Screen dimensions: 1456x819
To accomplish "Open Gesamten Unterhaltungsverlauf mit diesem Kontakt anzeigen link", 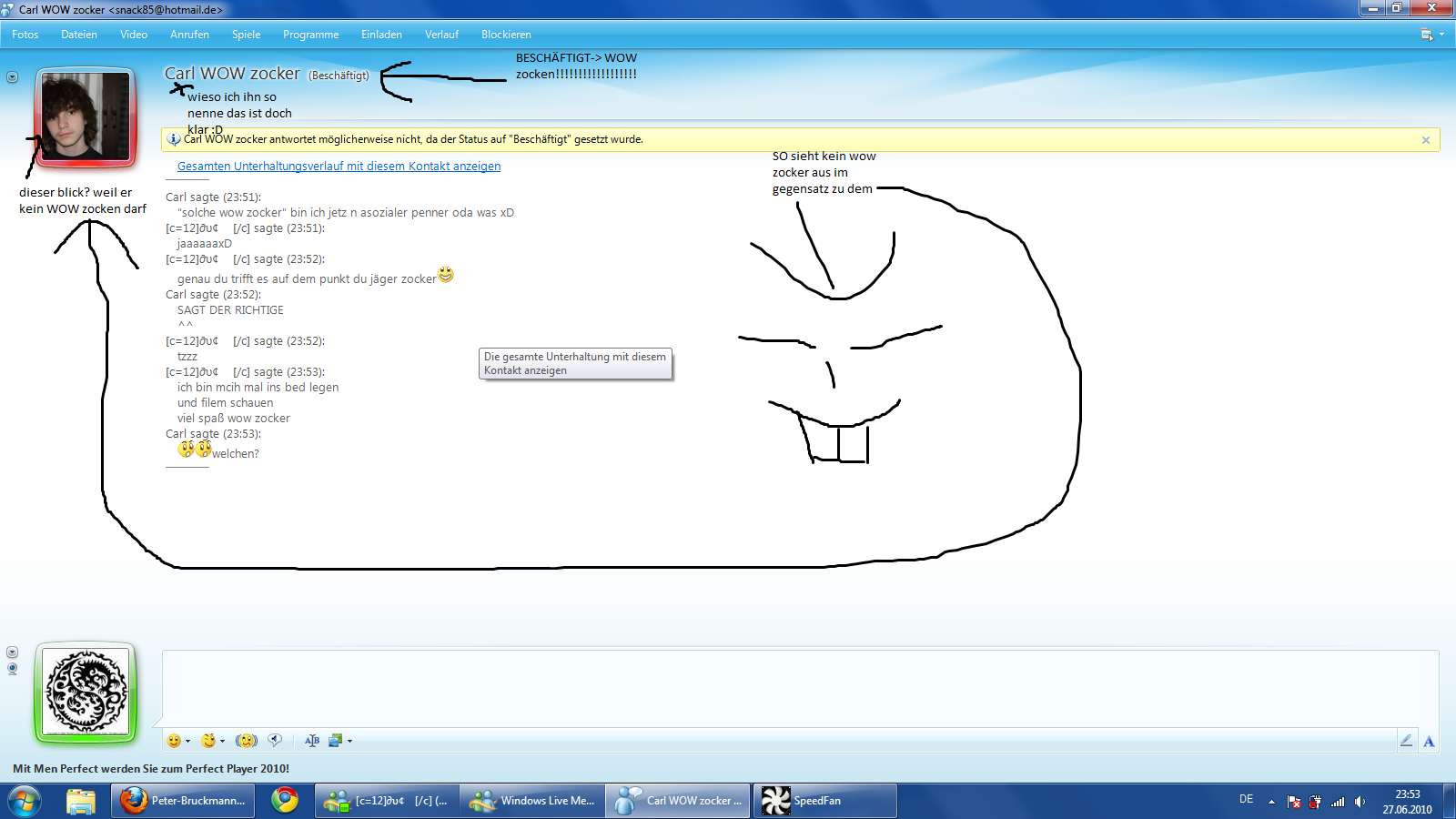I will point(339,166).
